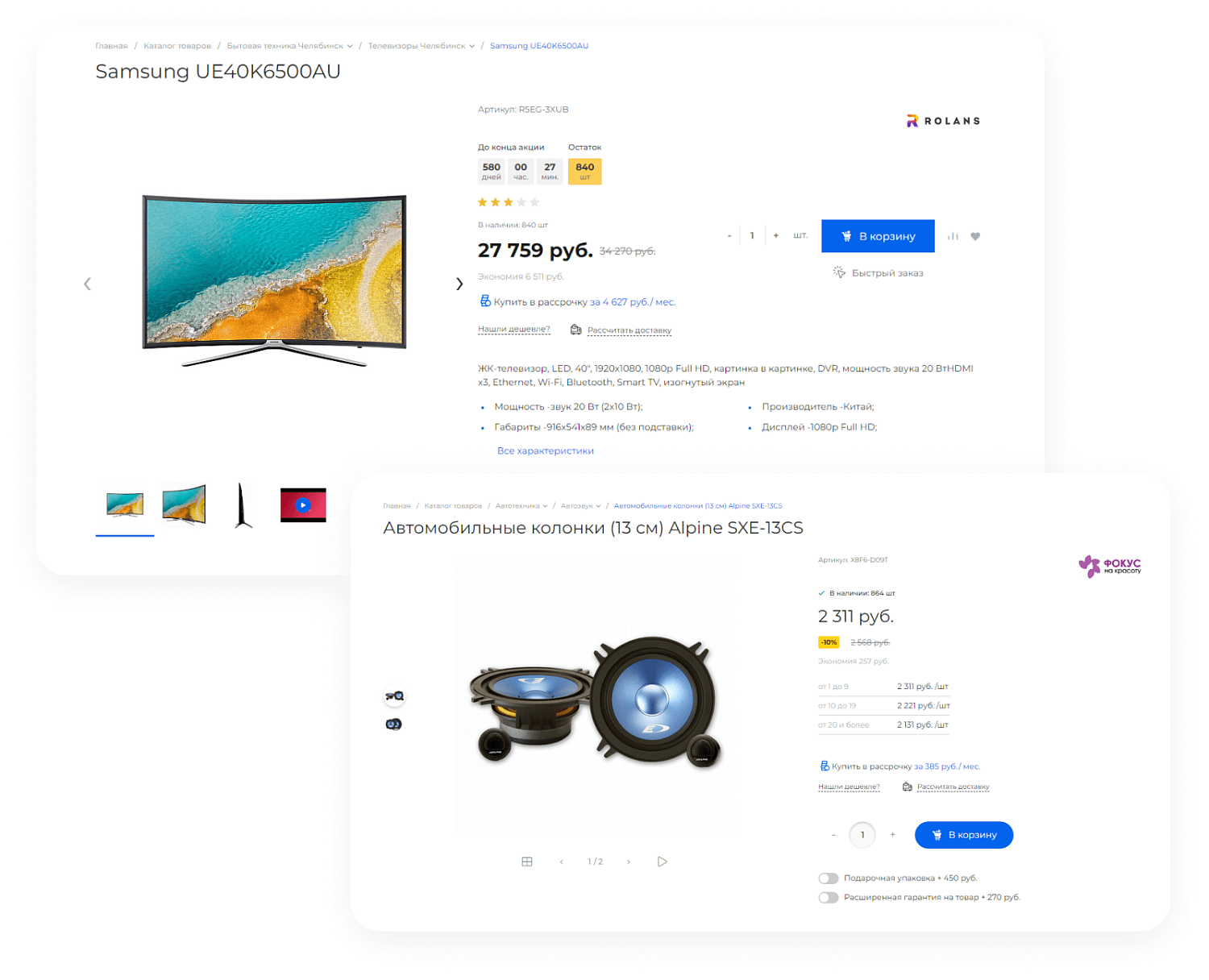The width and height of the screenshot is (1209, 980).
Task: Open Каталог товаров breadcrumb in TV page
Action: 177,46
